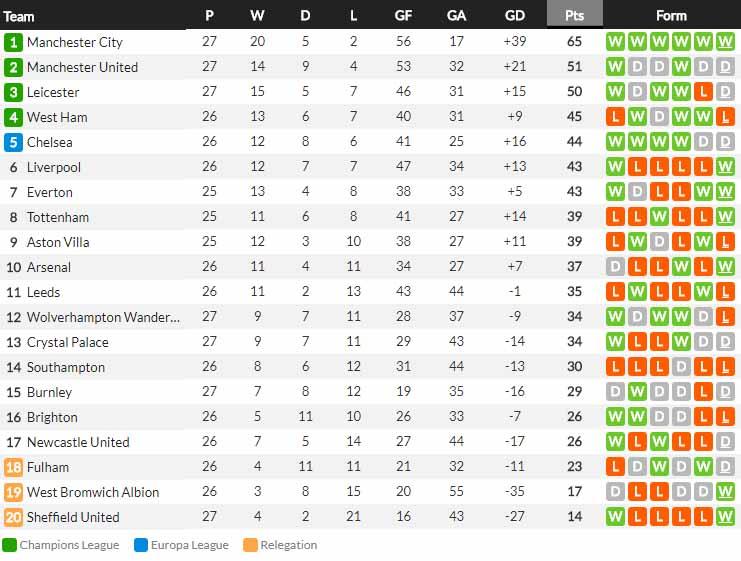Click Chelsea's blue position 5 badge

[x=13, y=142]
